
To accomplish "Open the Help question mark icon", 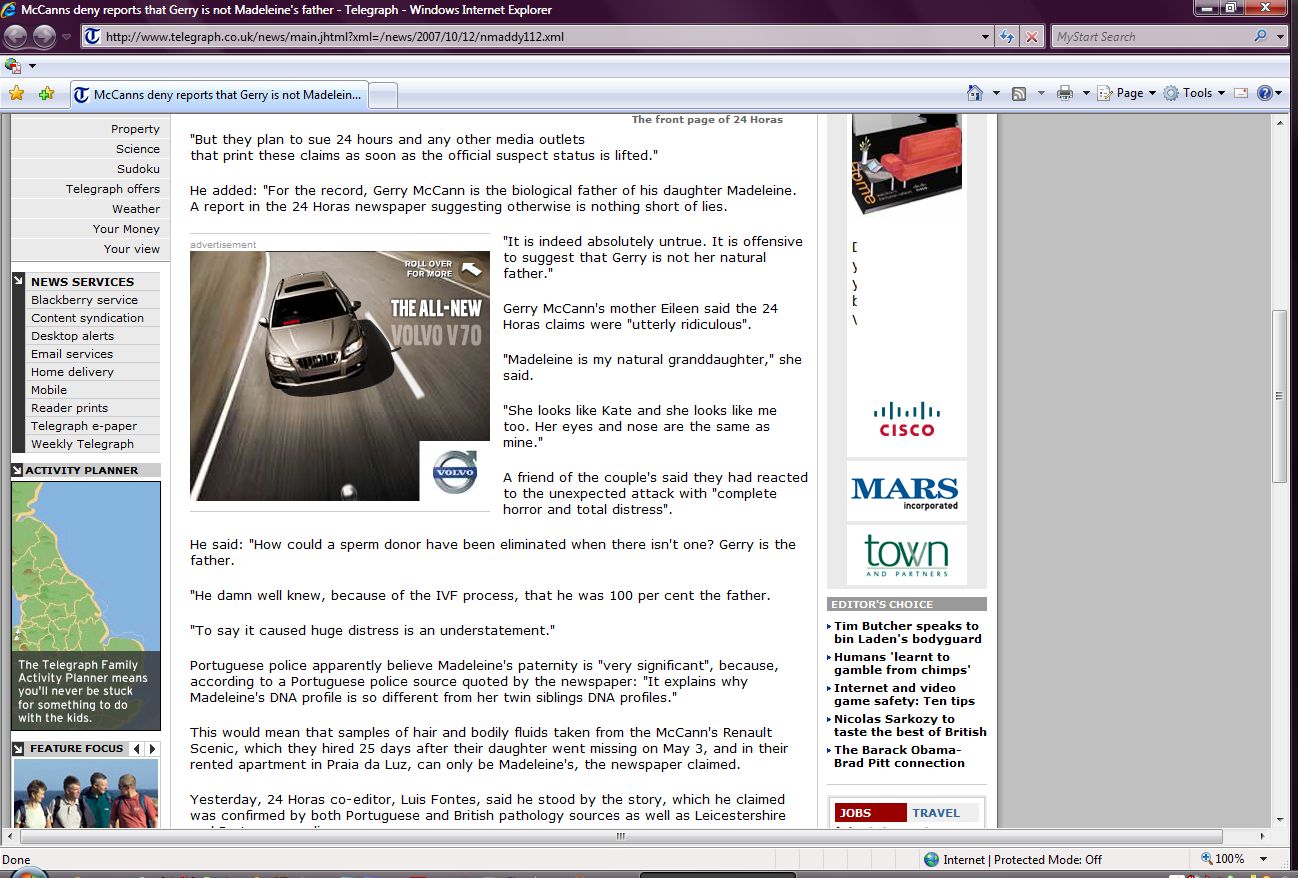I will (x=1265, y=93).
